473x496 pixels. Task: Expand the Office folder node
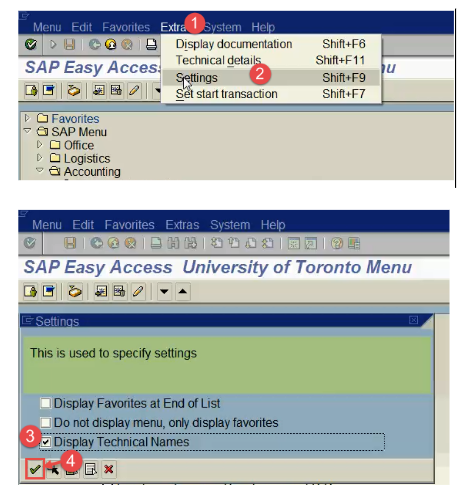point(40,144)
